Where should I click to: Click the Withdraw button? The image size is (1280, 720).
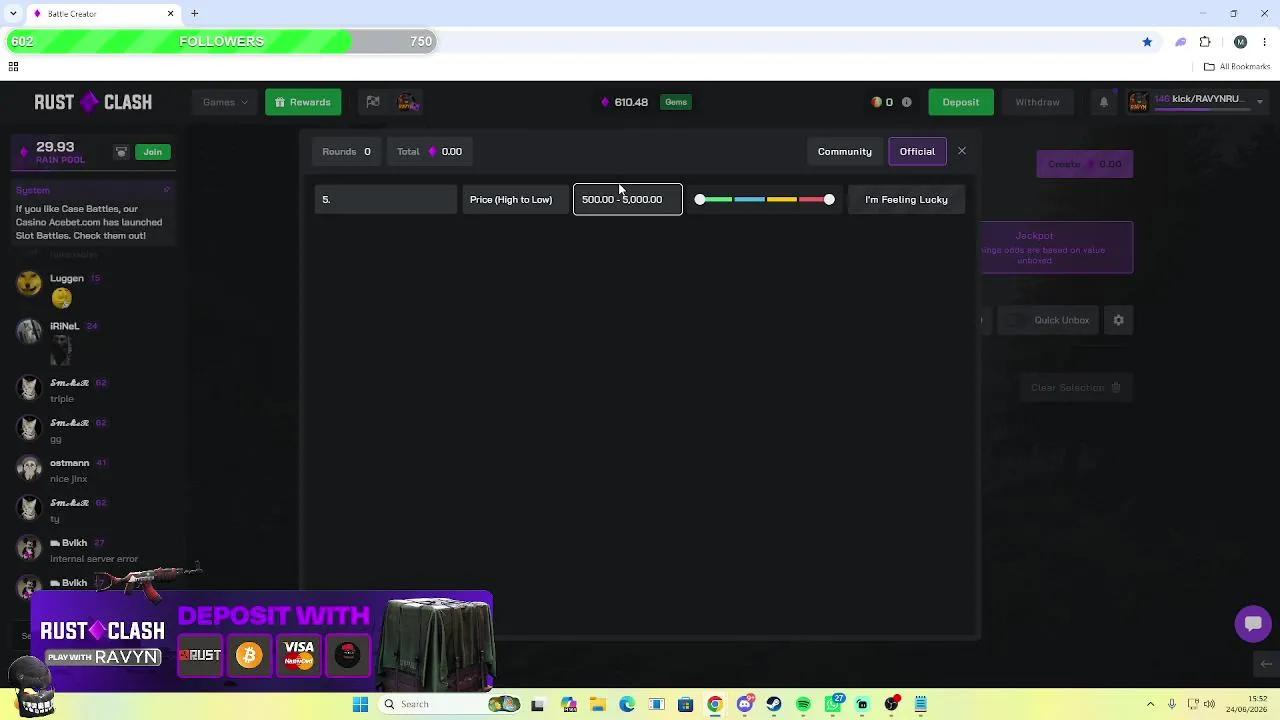(1037, 102)
